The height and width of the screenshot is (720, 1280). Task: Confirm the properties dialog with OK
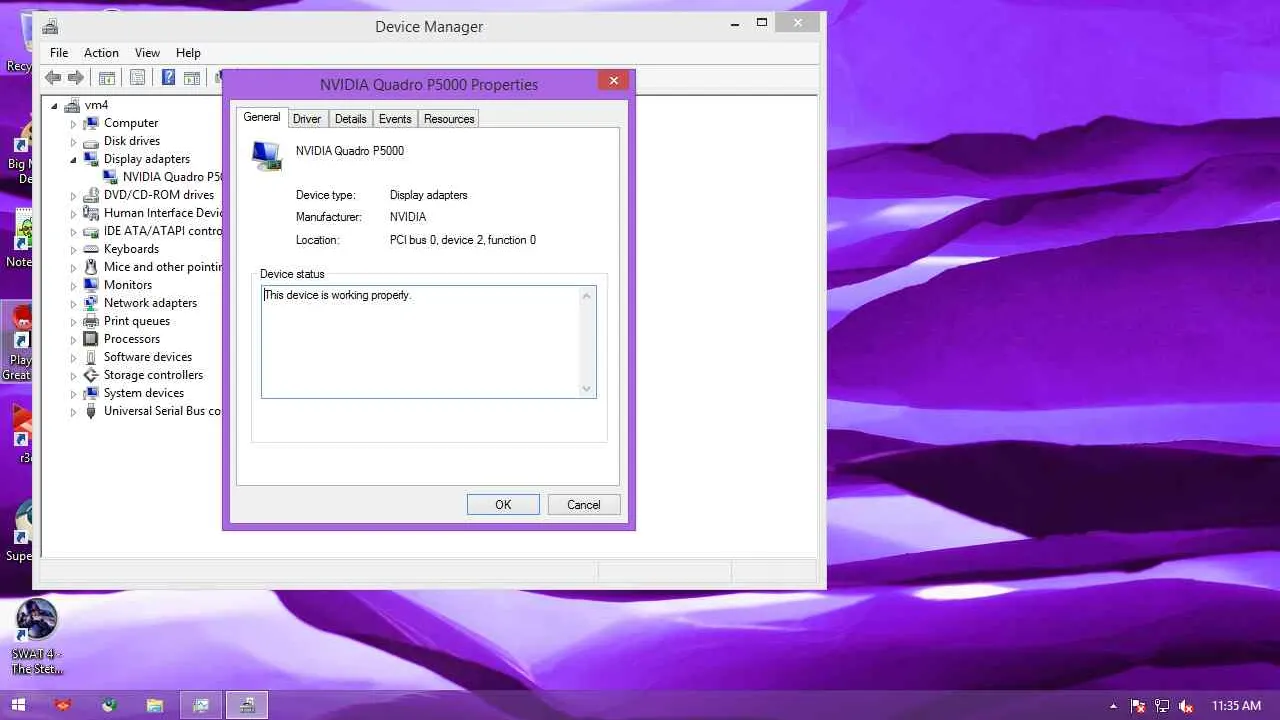pos(503,505)
